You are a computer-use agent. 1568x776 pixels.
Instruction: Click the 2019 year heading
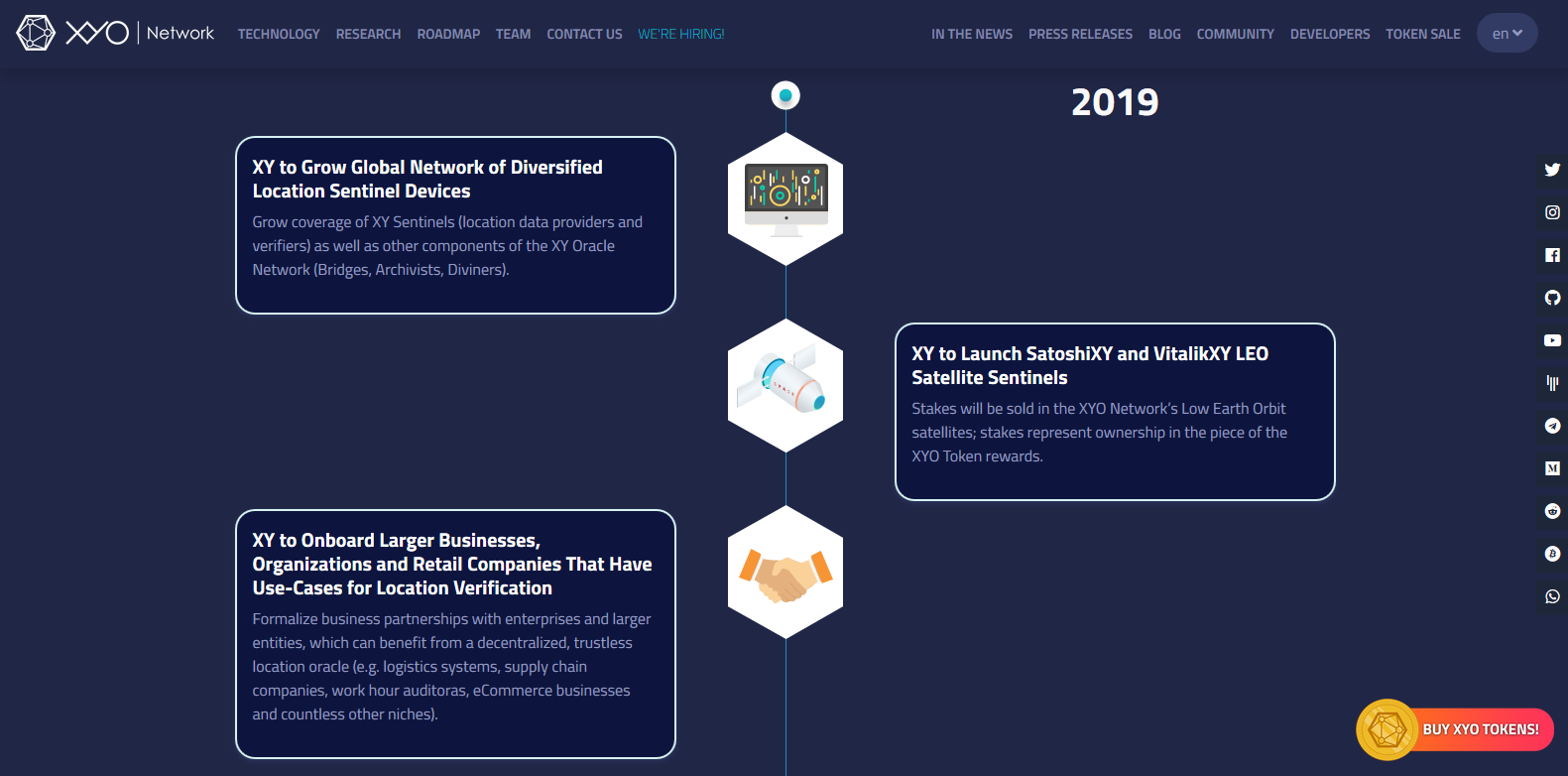1115,101
